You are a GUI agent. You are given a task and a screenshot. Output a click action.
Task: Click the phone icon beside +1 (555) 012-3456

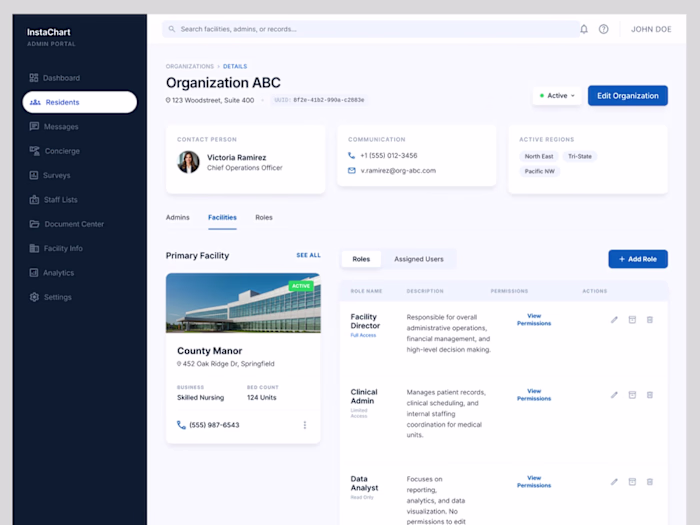pyautogui.click(x=351, y=155)
